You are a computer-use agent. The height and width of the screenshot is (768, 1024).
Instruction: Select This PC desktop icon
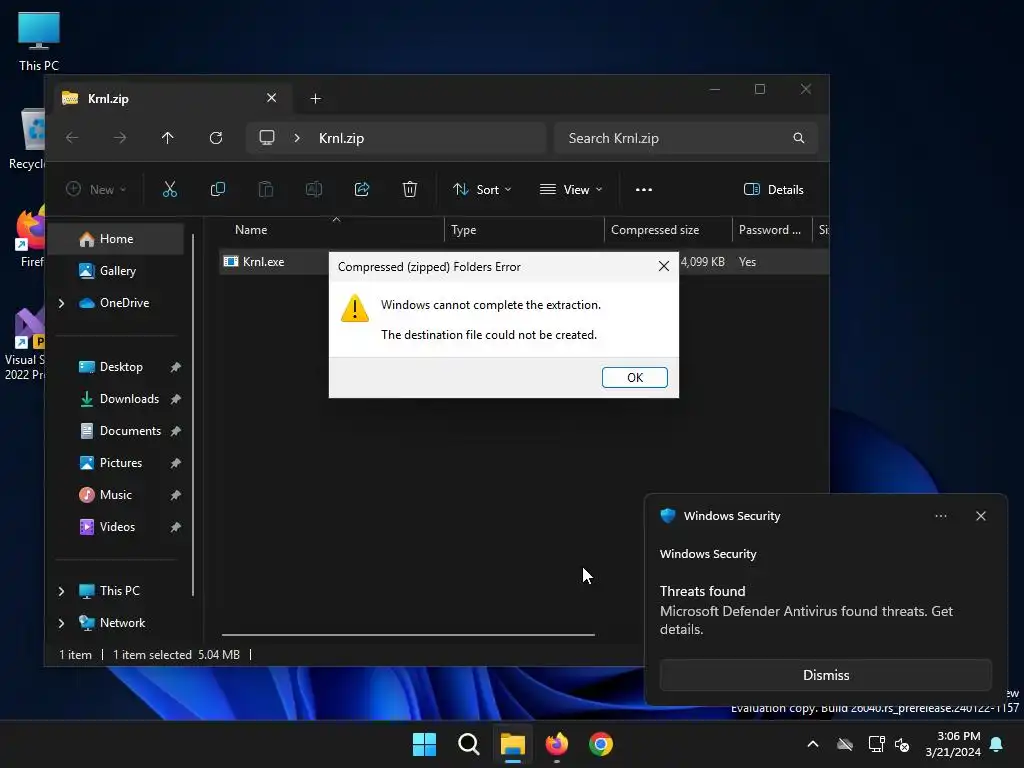(39, 42)
